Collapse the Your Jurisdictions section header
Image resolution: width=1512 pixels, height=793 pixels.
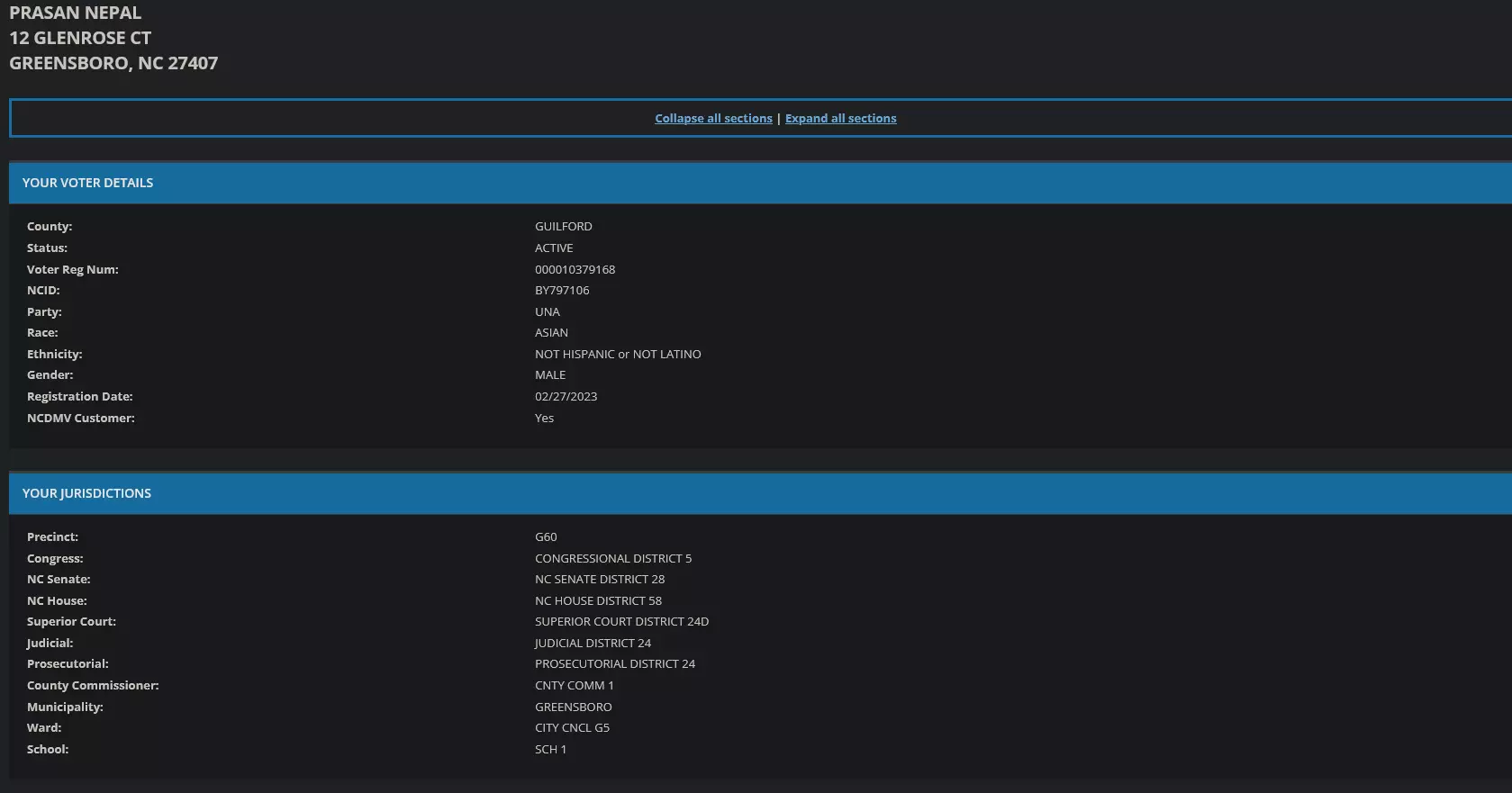tap(760, 493)
